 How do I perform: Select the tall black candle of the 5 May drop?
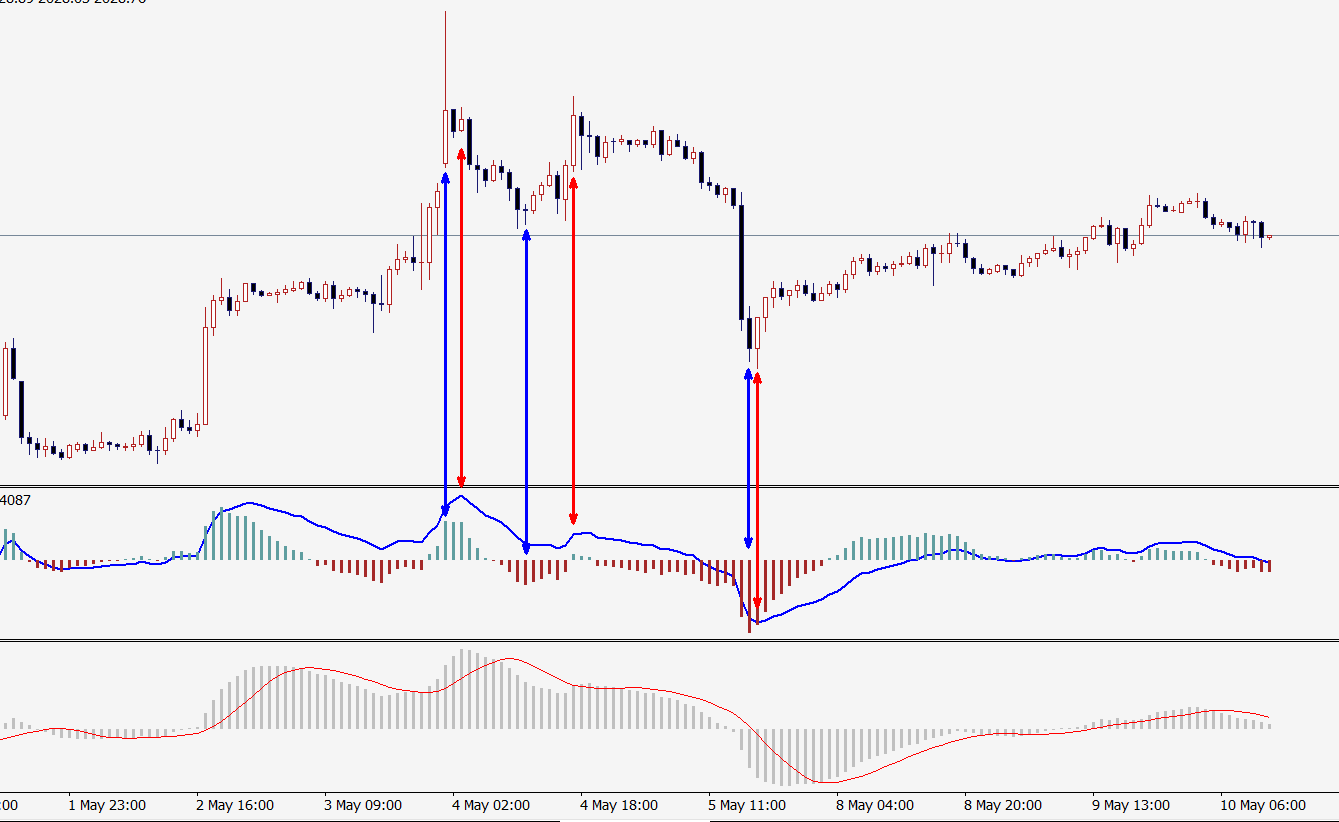click(742, 262)
